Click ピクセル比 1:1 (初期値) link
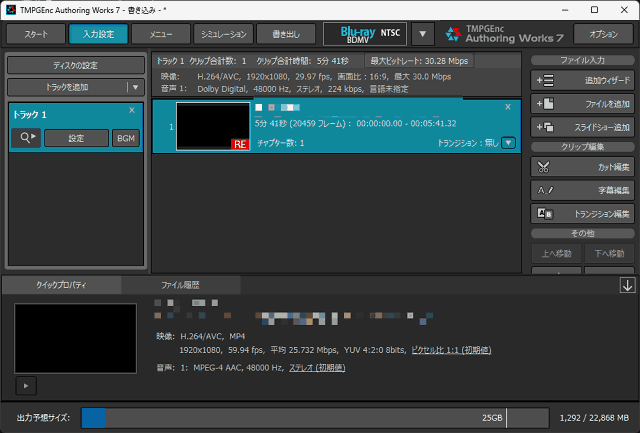 451,350
